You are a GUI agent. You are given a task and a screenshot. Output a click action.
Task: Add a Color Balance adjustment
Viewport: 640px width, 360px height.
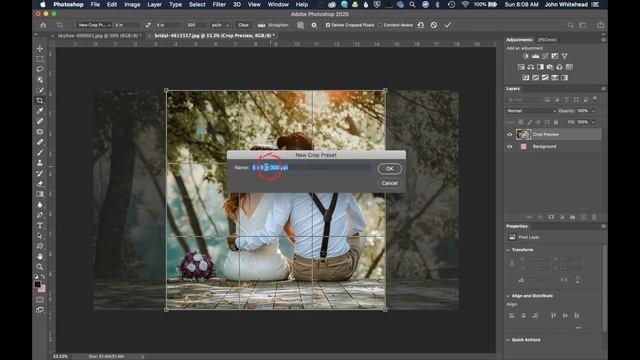(x=531, y=67)
